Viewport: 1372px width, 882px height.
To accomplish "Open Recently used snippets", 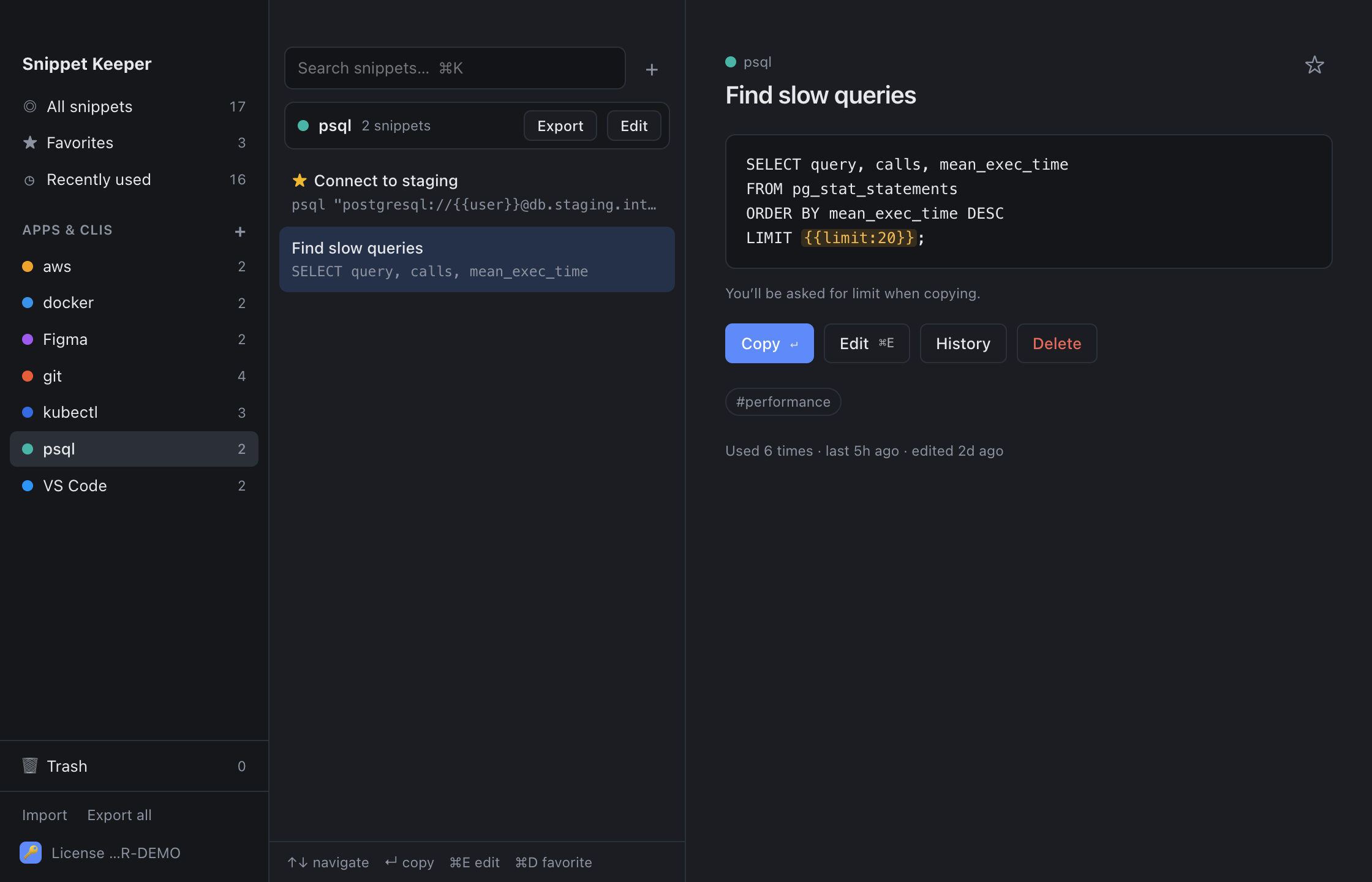I will (134, 179).
